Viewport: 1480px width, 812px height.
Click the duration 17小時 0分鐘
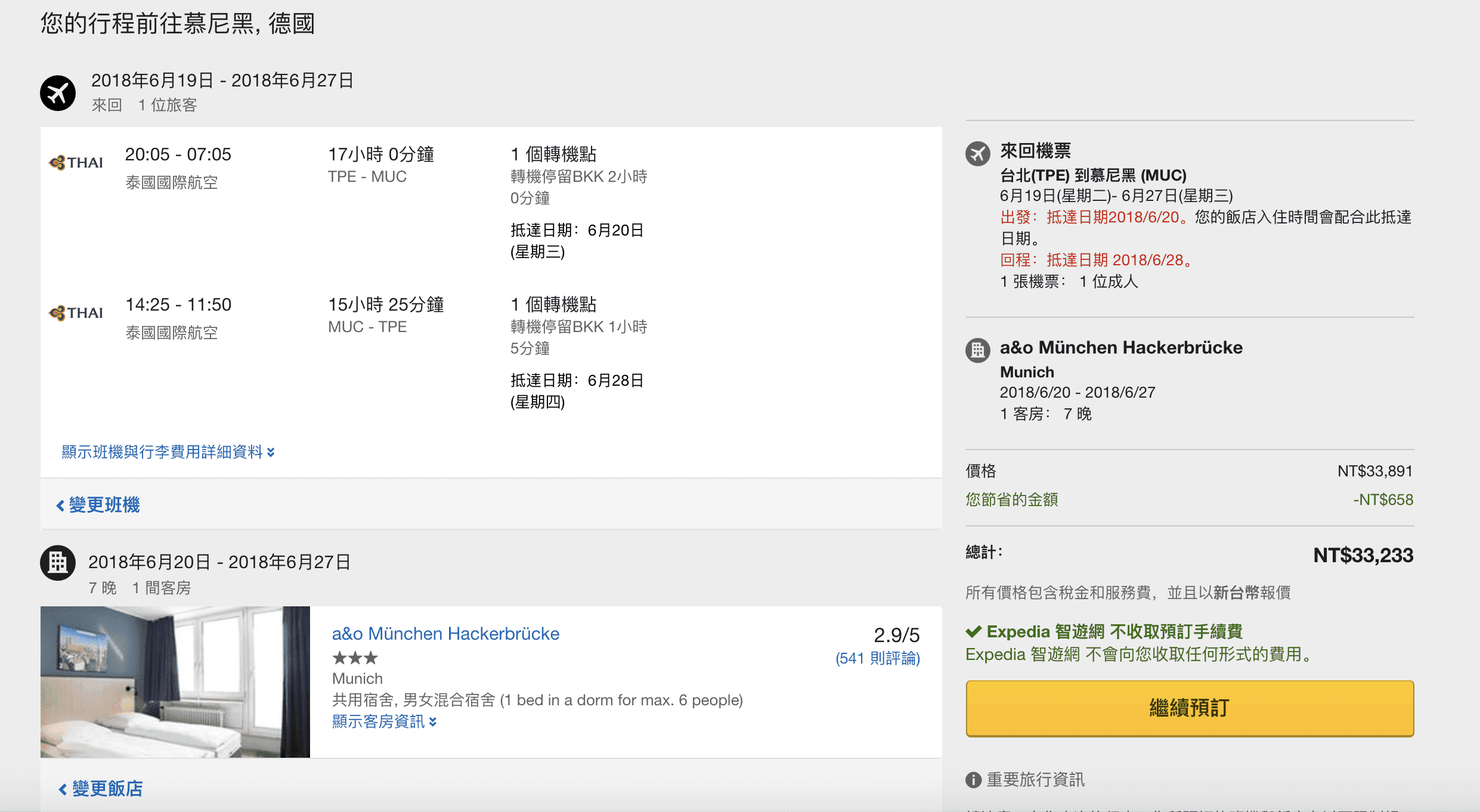coord(381,154)
